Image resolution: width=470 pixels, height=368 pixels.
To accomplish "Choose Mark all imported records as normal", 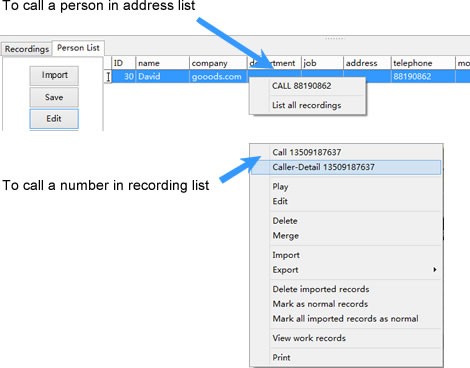I will click(x=346, y=319).
